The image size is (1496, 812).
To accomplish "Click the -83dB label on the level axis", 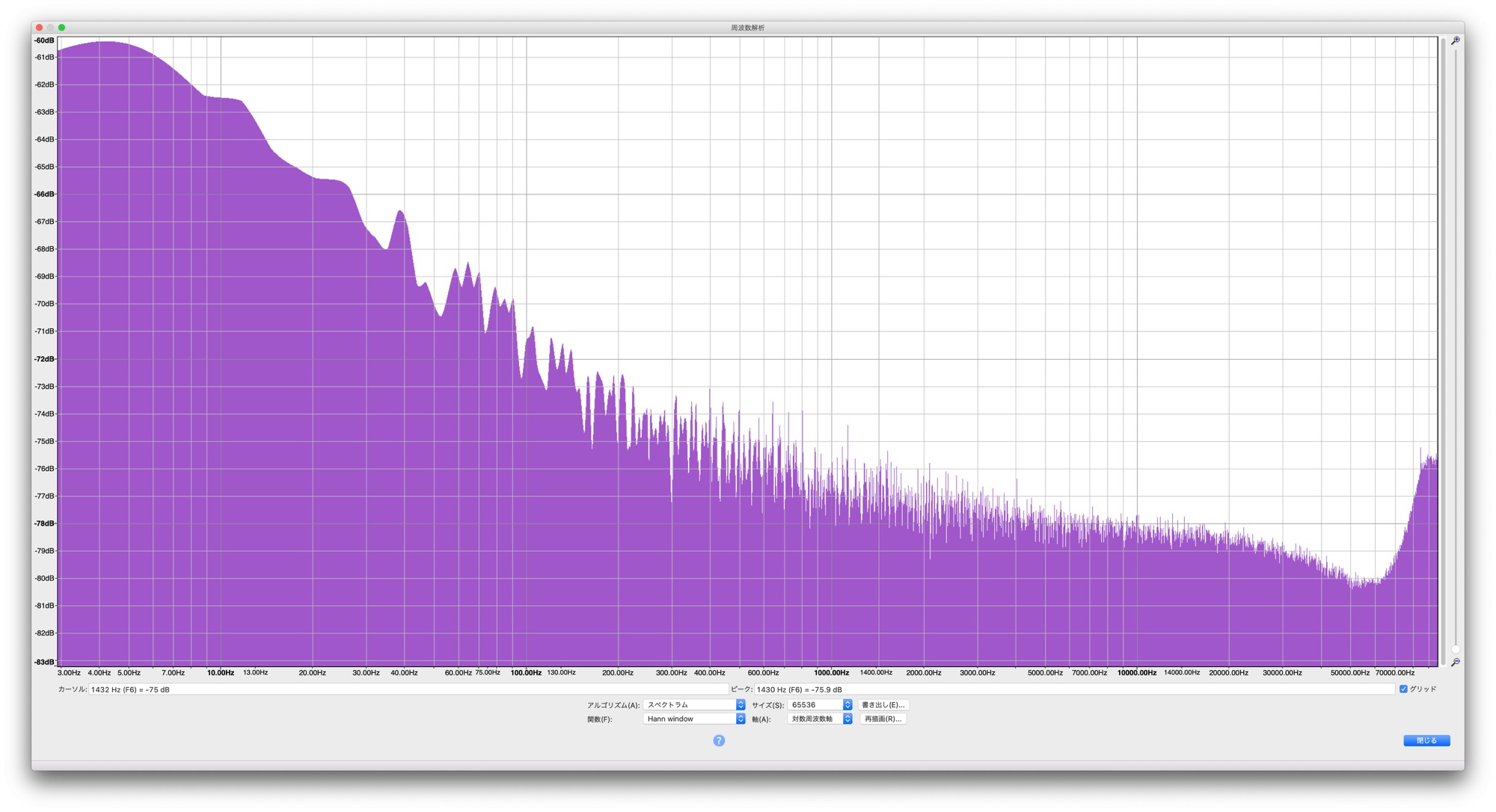I will click(x=45, y=662).
